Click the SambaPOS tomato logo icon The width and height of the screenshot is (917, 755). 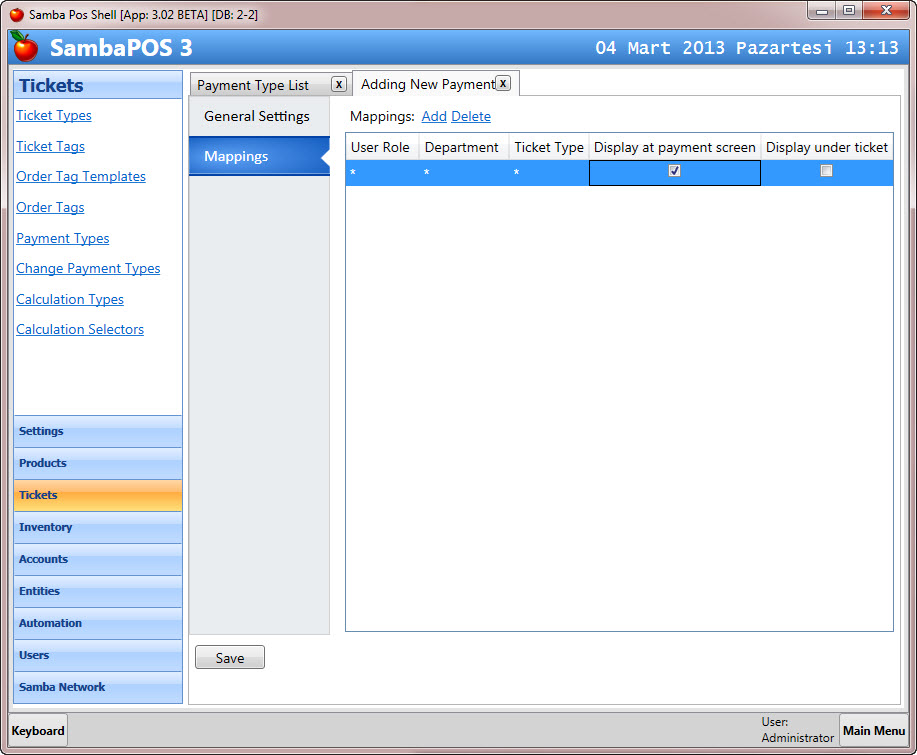coord(25,47)
